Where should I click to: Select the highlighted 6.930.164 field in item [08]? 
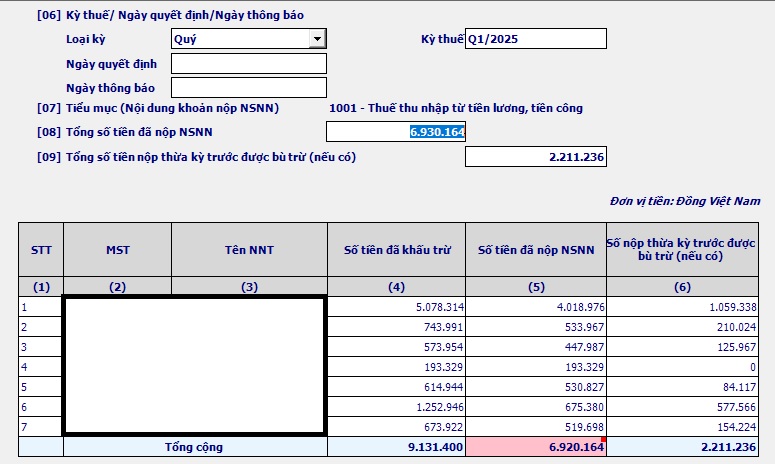point(396,132)
